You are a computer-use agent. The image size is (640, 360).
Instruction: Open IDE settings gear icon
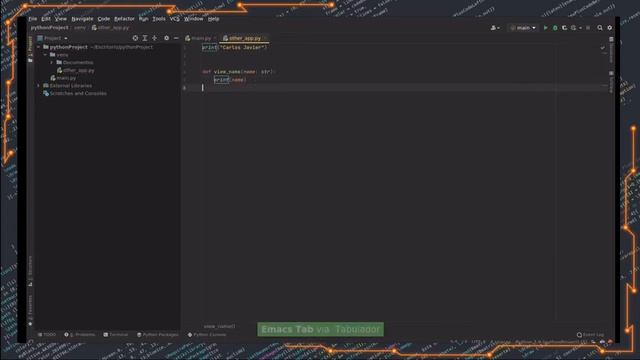(610, 28)
